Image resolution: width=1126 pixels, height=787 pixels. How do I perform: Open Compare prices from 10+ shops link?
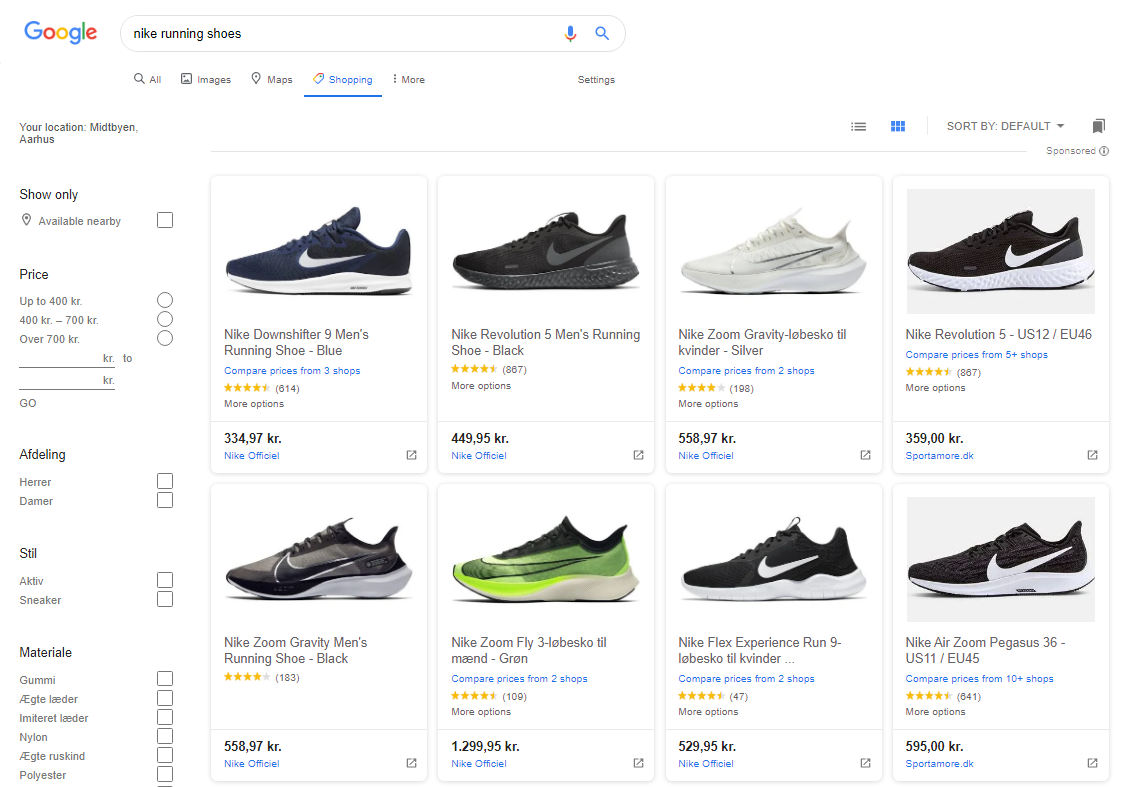tap(980, 679)
